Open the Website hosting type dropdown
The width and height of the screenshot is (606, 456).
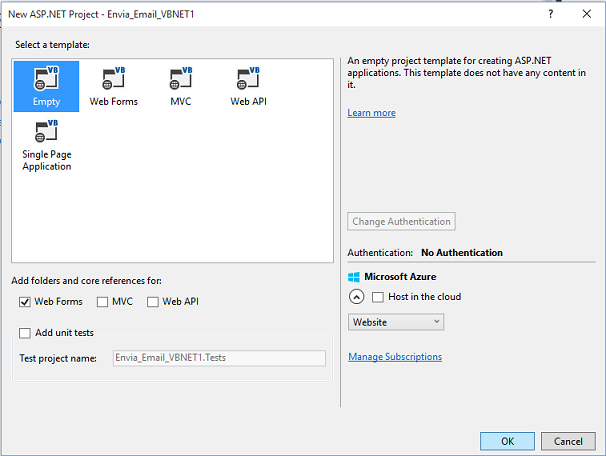[x=396, y=322]
